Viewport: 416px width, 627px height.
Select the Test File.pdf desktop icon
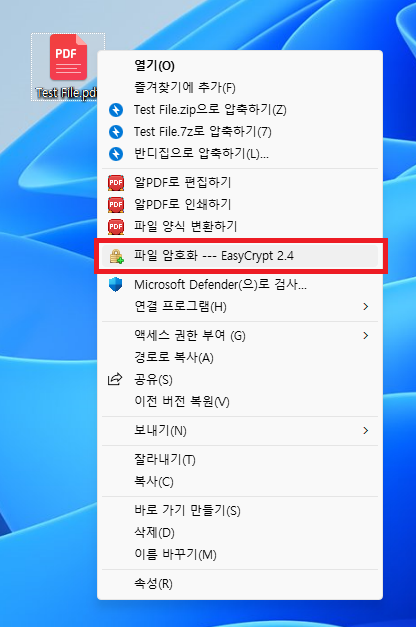68,66
